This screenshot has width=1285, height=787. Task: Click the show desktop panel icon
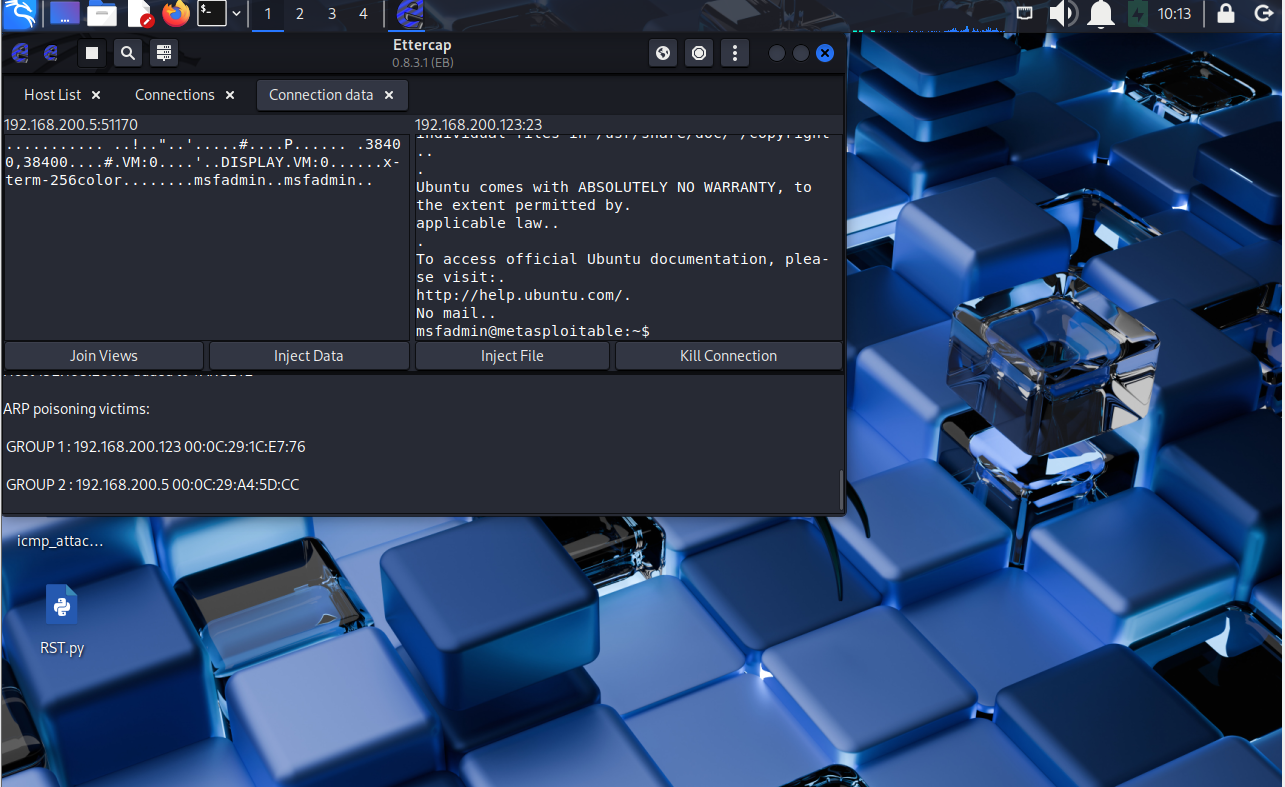(x=66, y=14)
